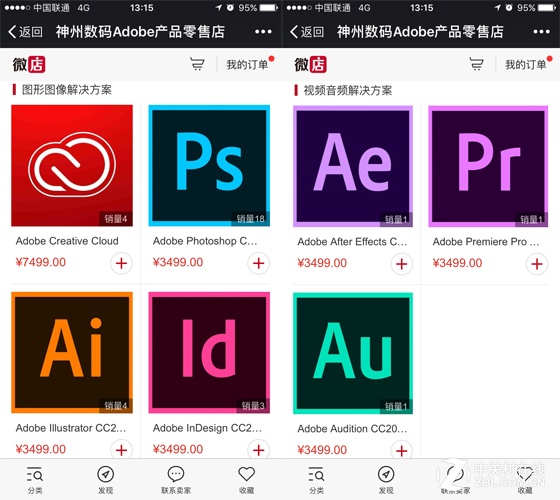Open 分类 tab in left screen
Screen dimensions: 560x500
[x=35, y=480]
